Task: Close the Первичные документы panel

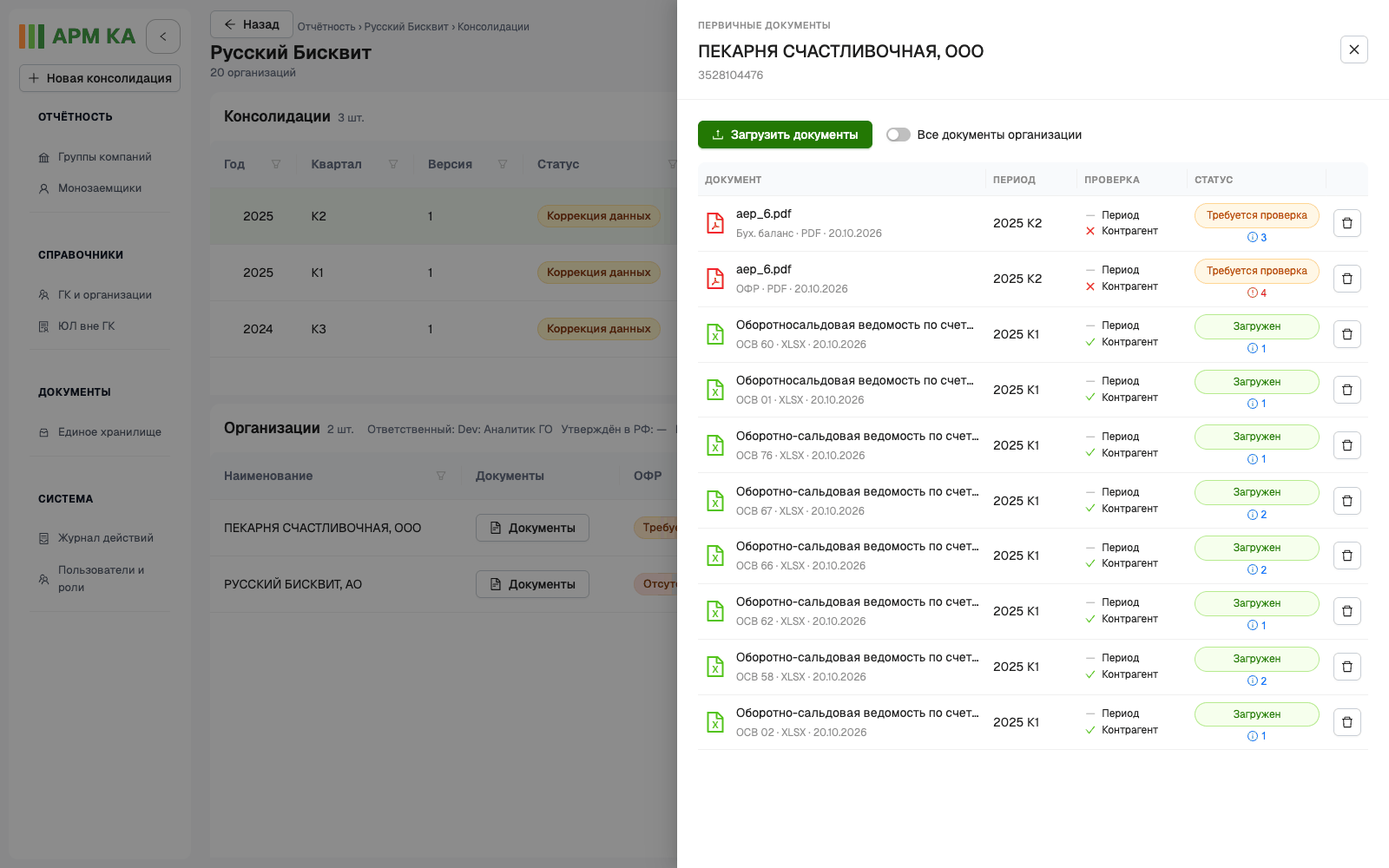Action: 1353,49
